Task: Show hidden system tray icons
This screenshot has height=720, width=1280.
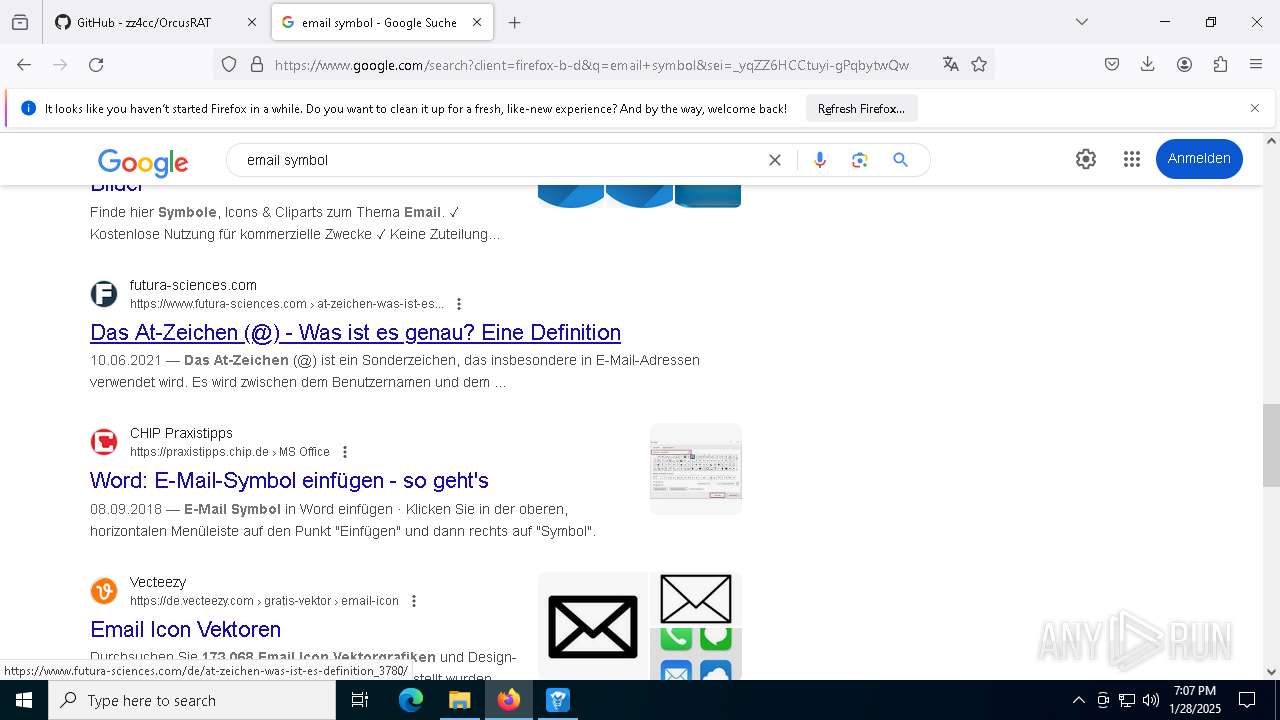Action: [x=1078, y=700]
